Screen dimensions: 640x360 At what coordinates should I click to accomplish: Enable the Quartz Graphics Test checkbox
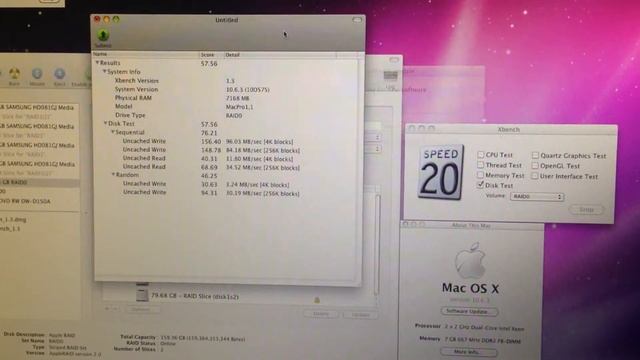click(x=535, y=155)
